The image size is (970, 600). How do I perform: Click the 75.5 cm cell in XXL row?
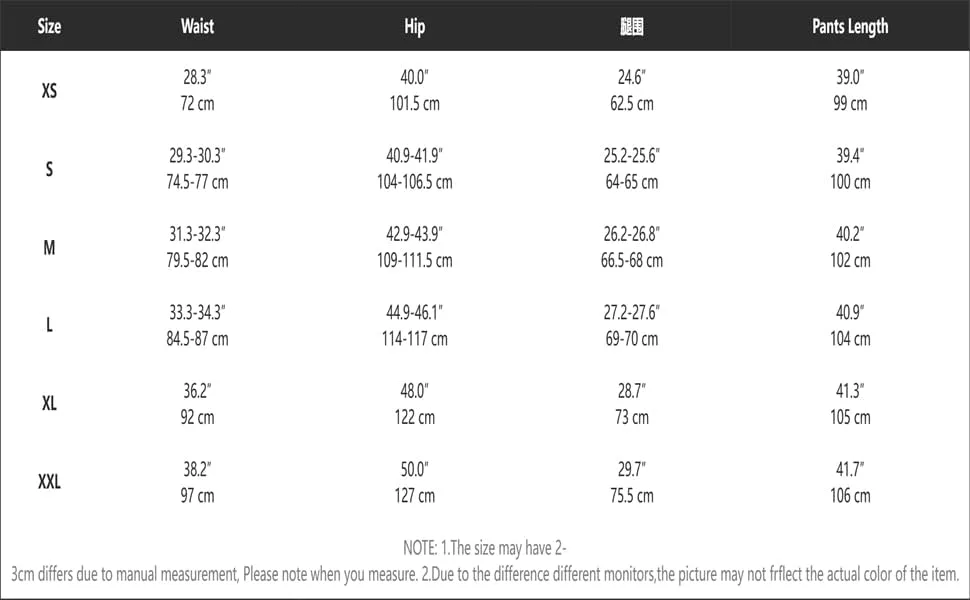pyautogui.click(x=632, y=496)
